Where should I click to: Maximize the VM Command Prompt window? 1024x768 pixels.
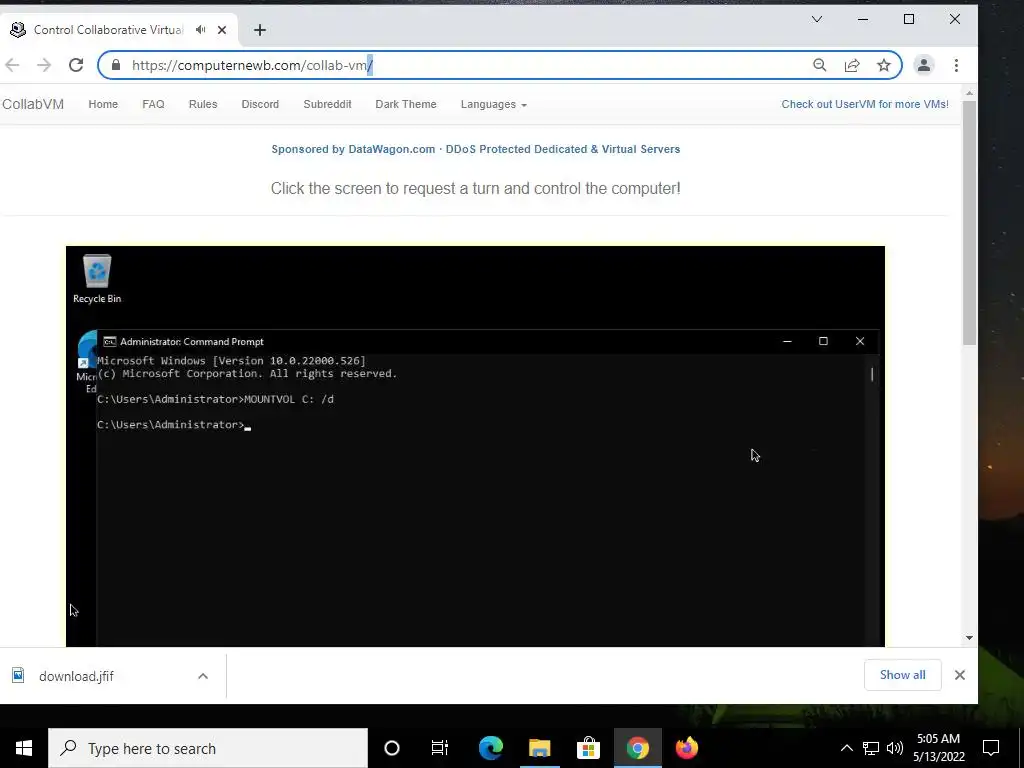coord(823,342)
